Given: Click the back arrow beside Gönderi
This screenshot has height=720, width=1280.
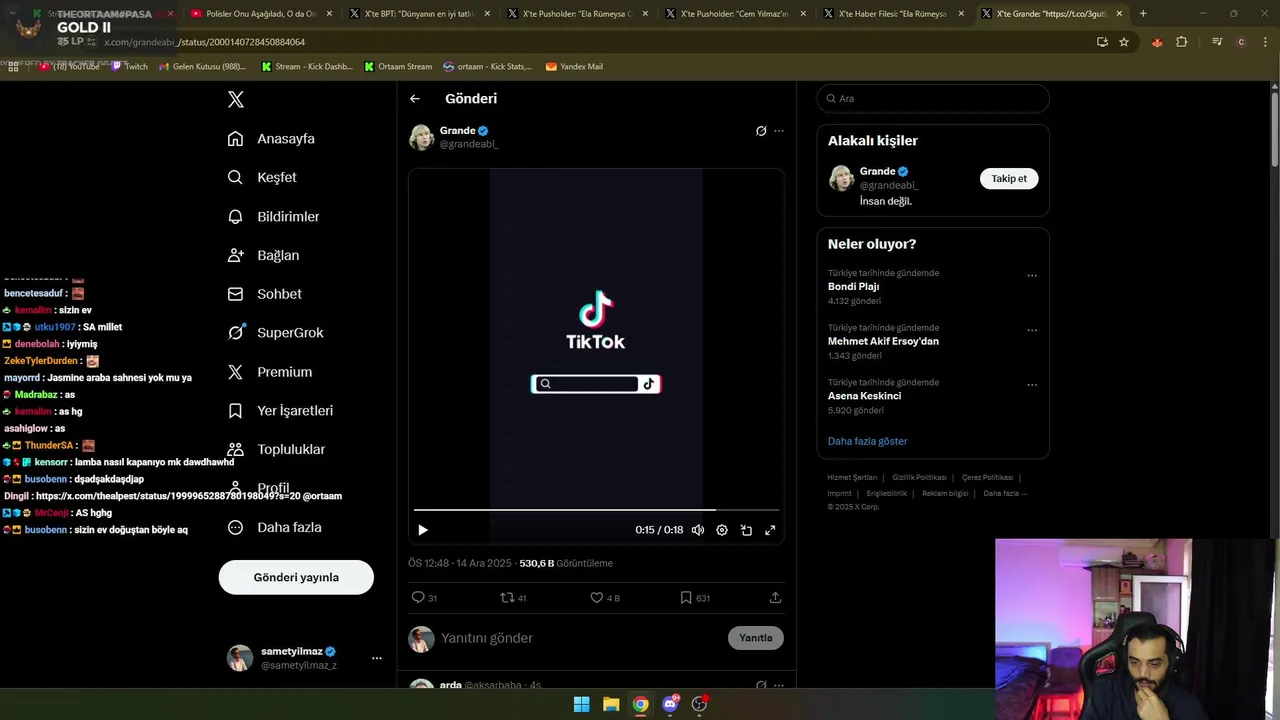Looking at the screenshot, I should pyautogui.click(x=415, y=99).
